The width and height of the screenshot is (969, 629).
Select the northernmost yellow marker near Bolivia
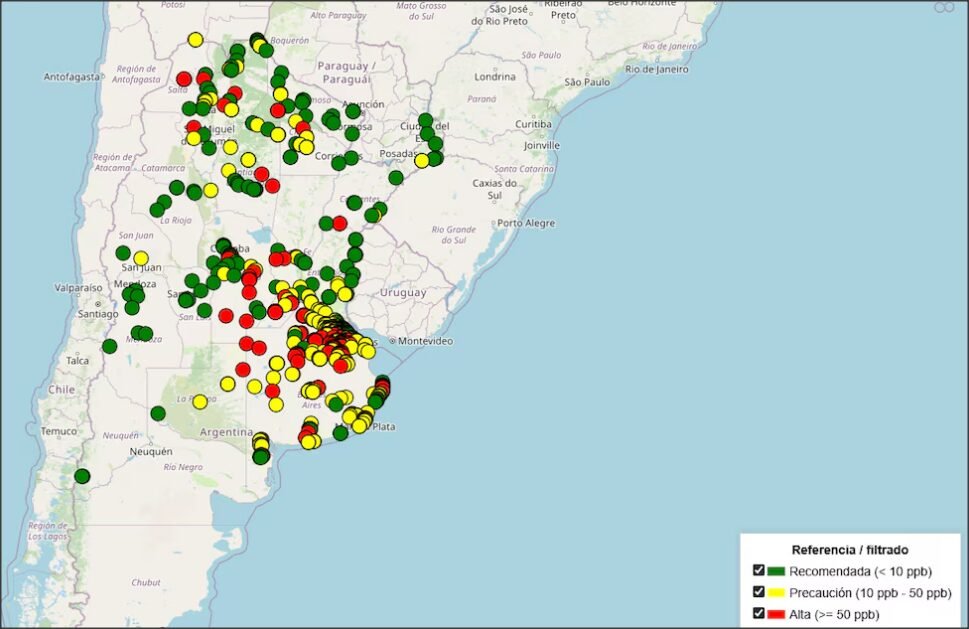(195, 40)
